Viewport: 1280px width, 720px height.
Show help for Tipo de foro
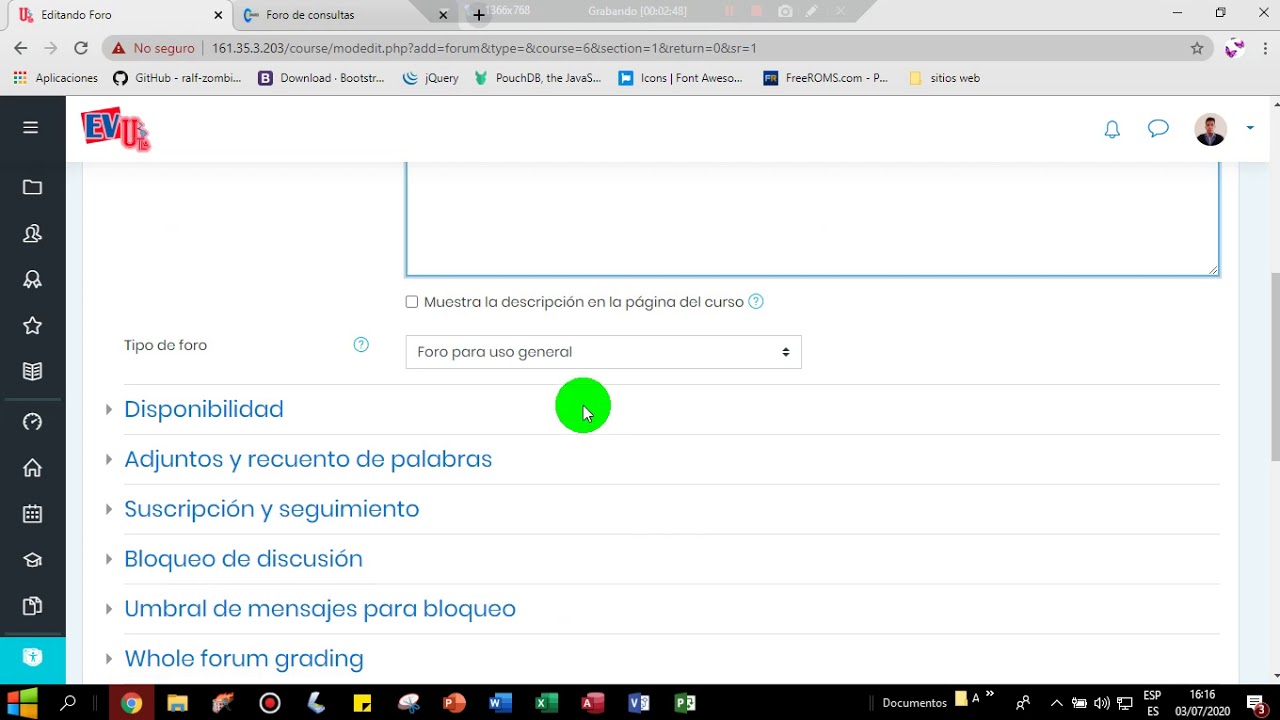point(361,345)
